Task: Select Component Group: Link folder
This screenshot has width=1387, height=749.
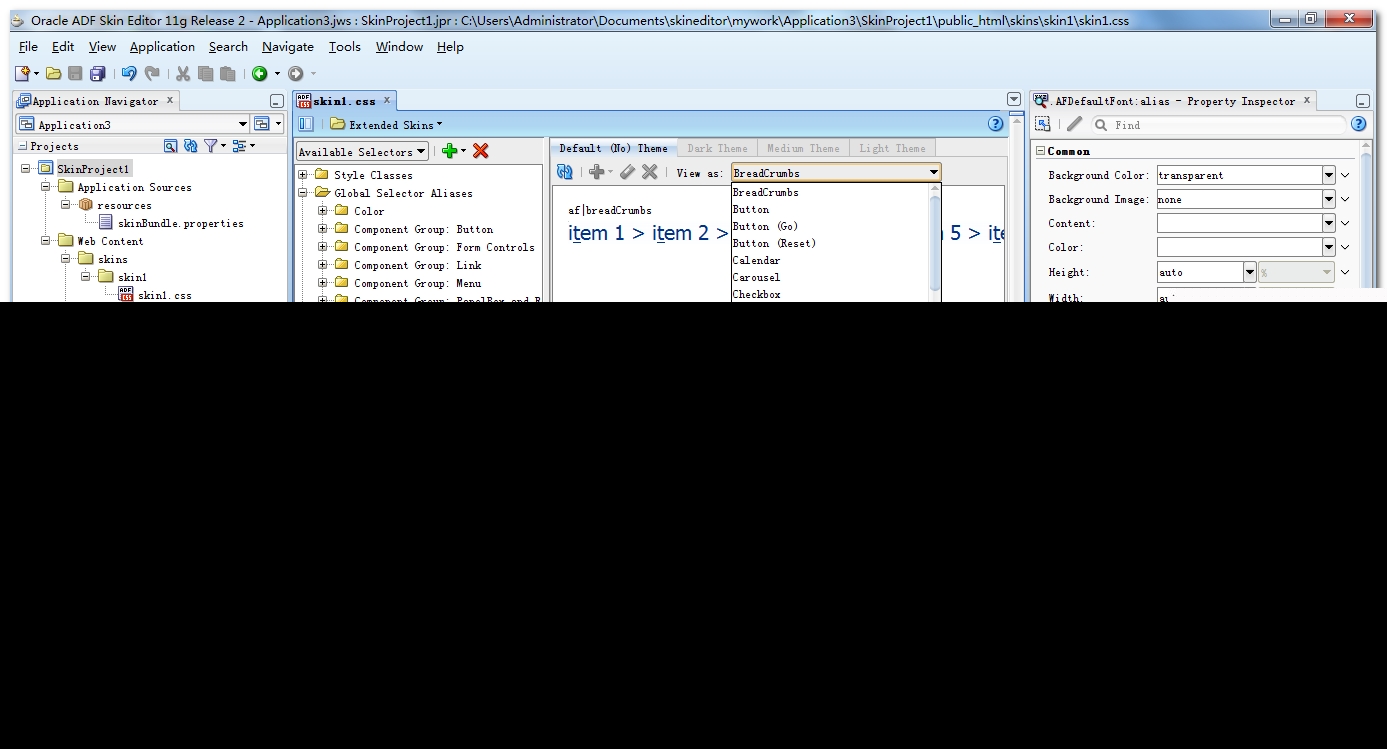Action: pos(417,265)
